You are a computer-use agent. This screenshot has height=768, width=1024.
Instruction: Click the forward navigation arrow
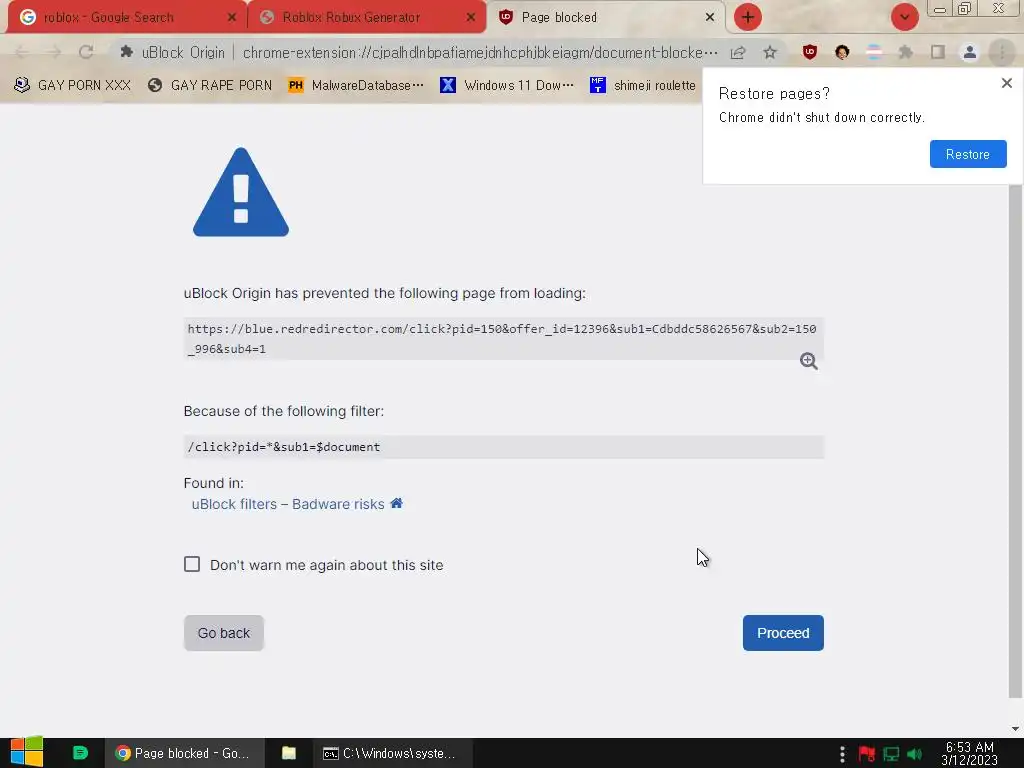[54, 52]
